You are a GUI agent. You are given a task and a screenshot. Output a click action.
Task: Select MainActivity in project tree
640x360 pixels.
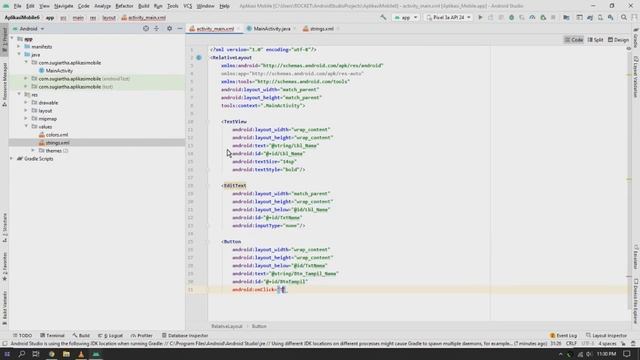59,71
